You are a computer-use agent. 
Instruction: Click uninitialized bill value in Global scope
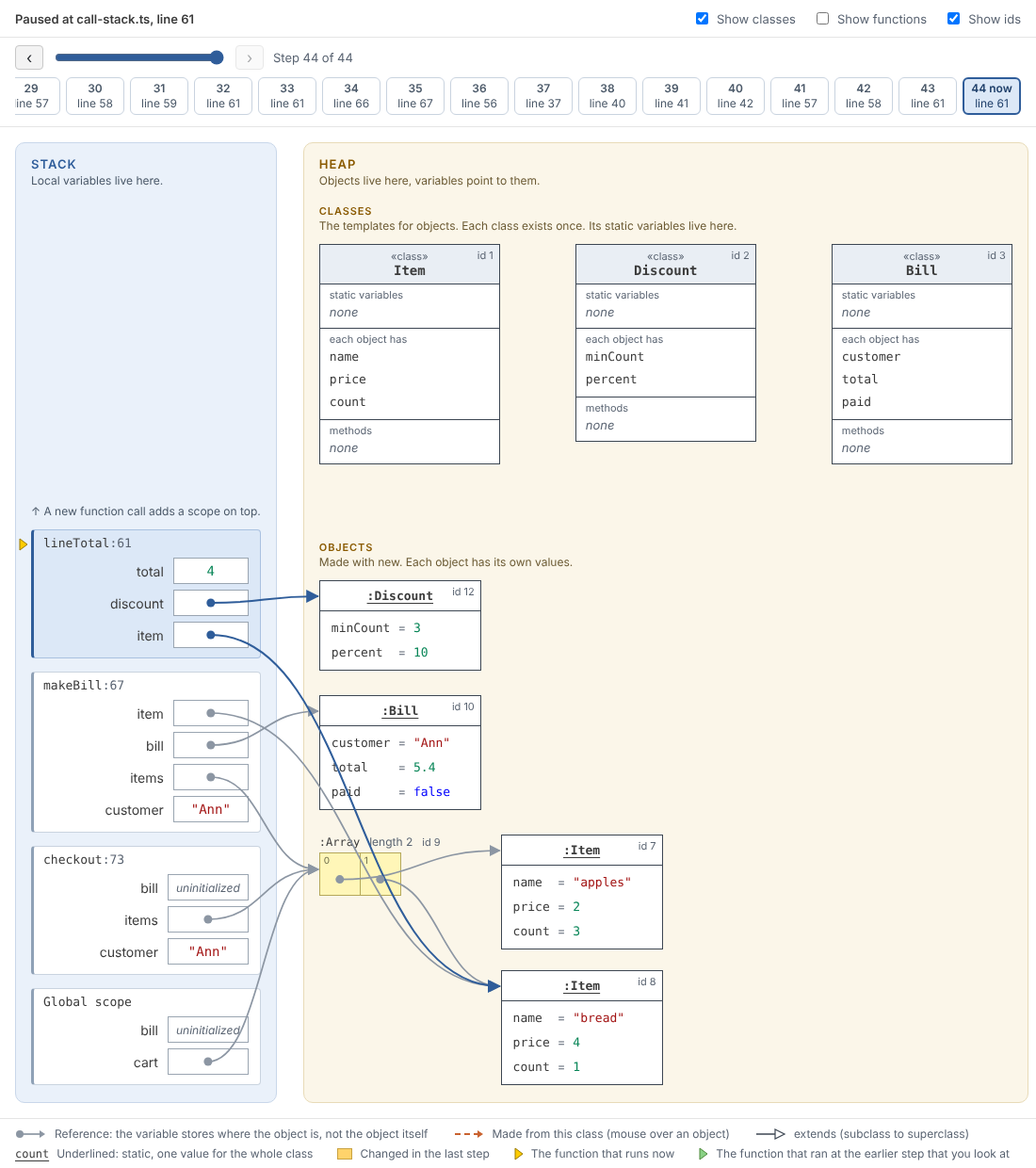pyautogui.click(x=208, y=1030)
